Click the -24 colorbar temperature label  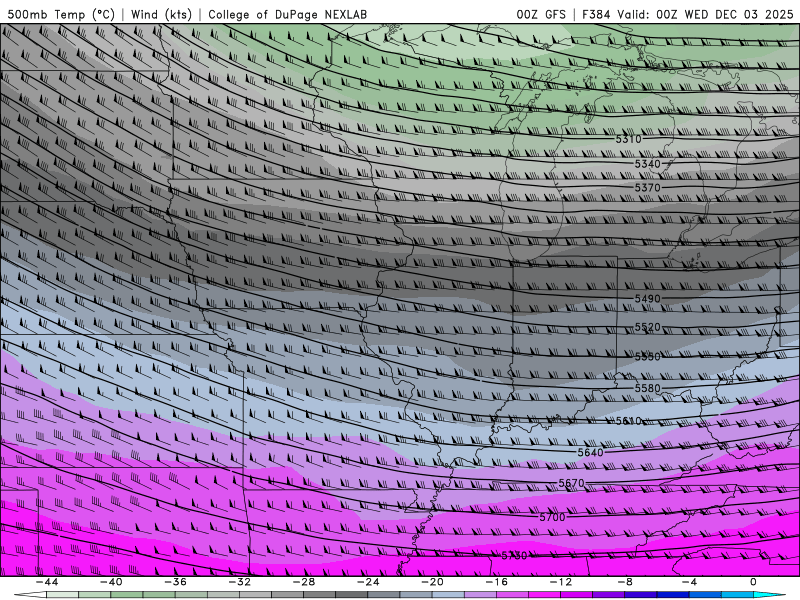point(368,582)
